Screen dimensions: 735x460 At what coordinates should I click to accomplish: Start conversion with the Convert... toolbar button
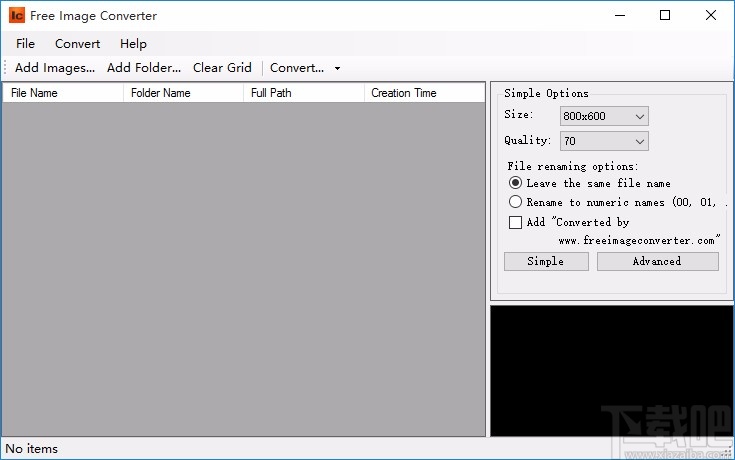(x=297, y=68)
